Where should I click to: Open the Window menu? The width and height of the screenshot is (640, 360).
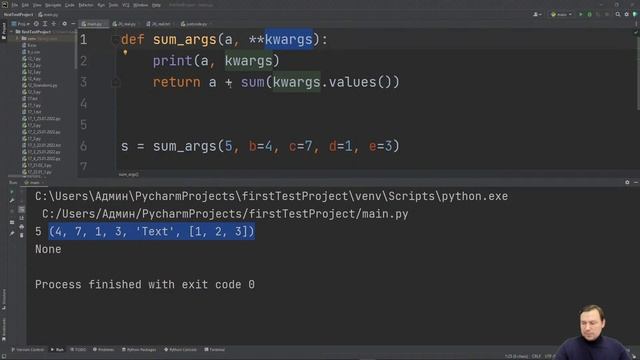click(x=140, y=5)
